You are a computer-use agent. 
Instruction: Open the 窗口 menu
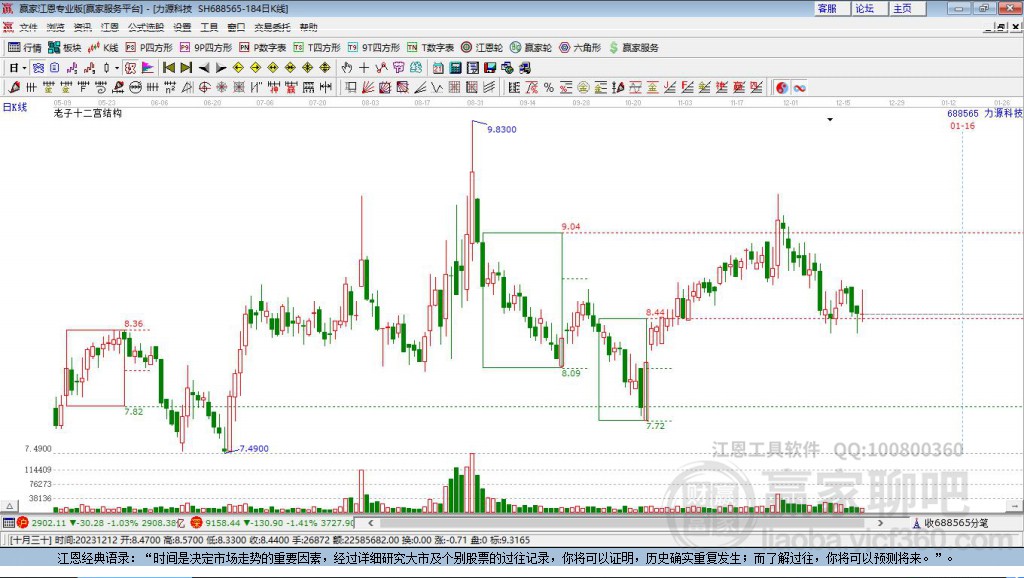236,27
